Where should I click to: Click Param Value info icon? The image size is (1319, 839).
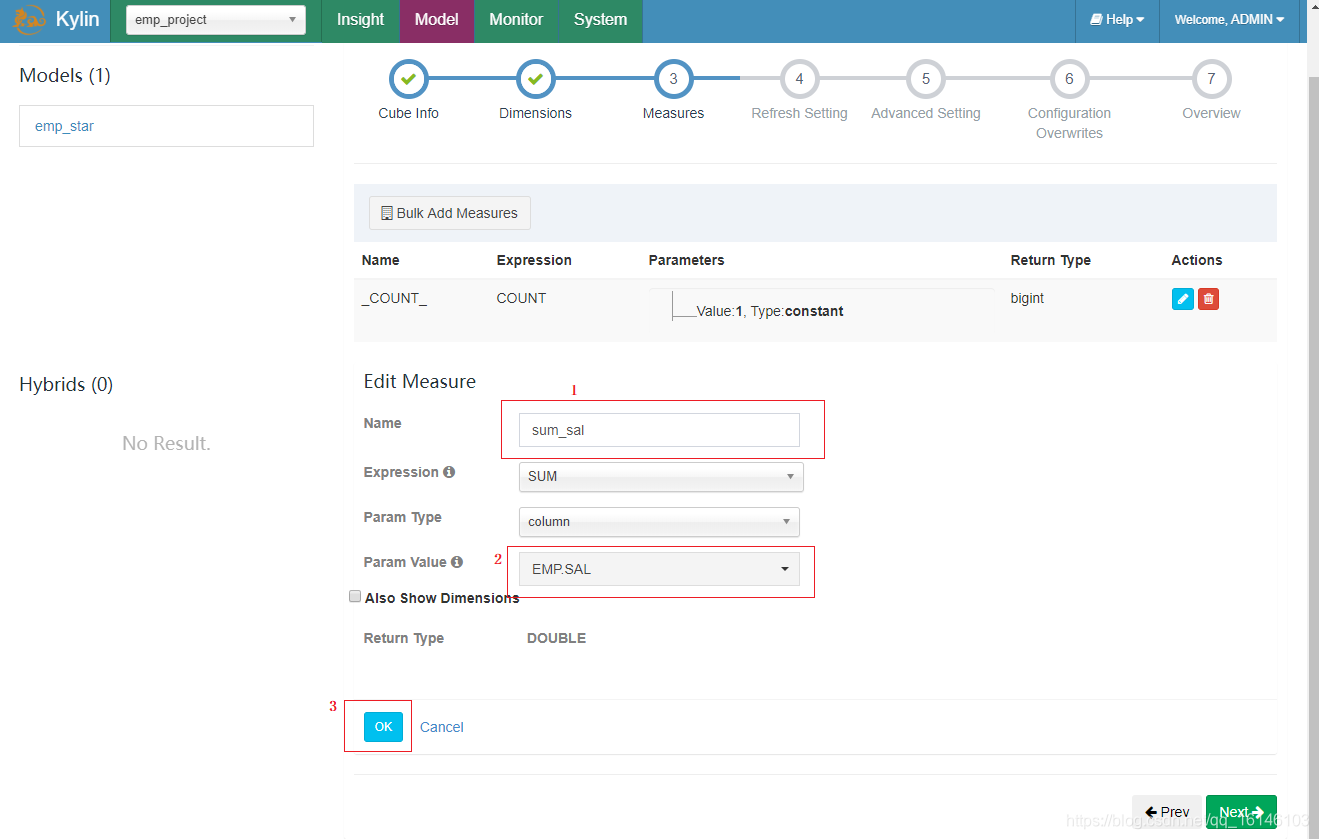457,562
